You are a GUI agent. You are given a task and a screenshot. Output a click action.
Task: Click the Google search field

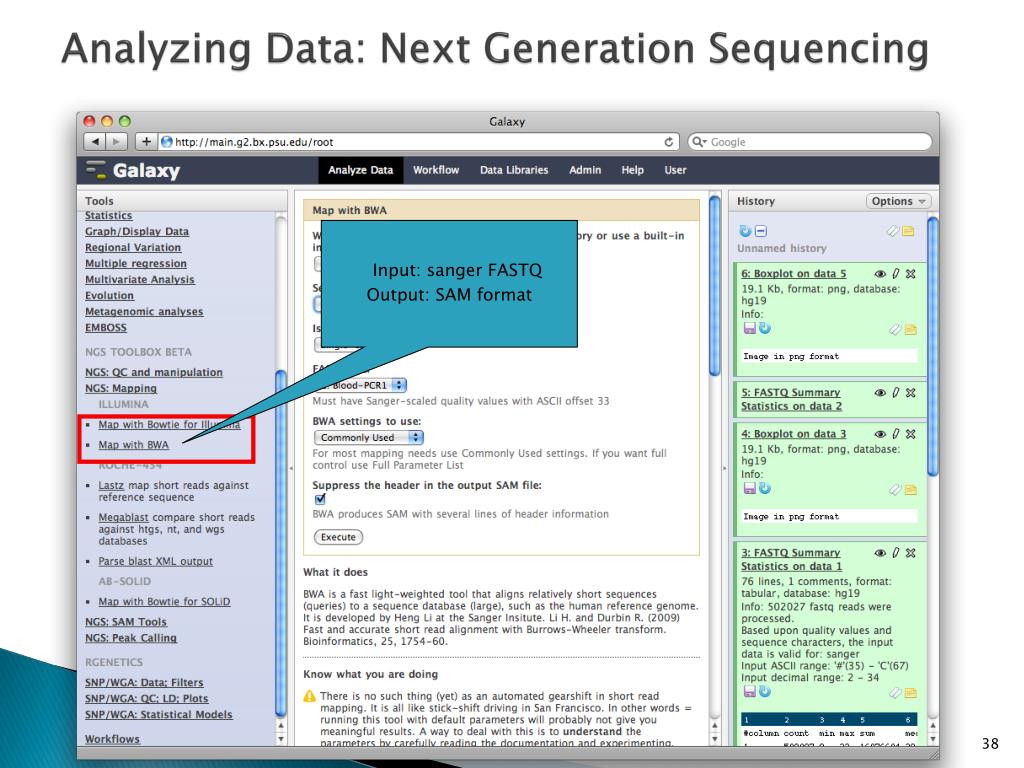pyautogui.click(x=810, y=142)
